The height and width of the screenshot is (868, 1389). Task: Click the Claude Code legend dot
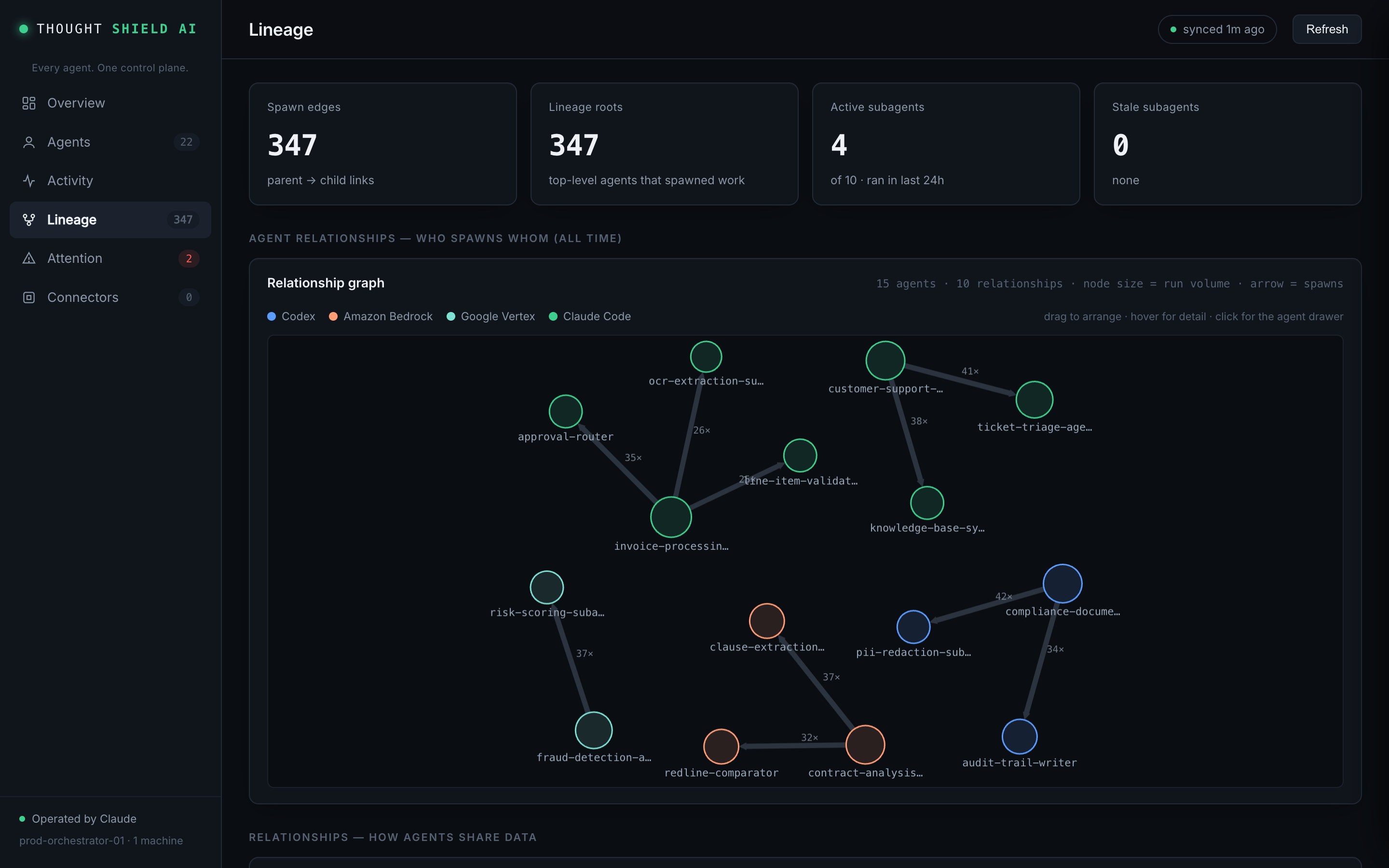pos(553,316)
